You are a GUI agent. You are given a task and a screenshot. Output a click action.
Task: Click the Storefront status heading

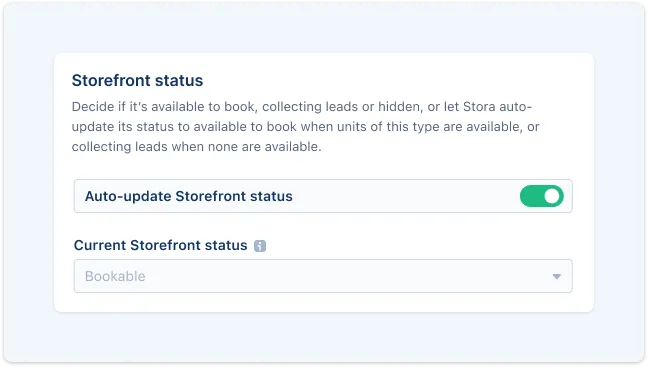(x=137, y=81)
